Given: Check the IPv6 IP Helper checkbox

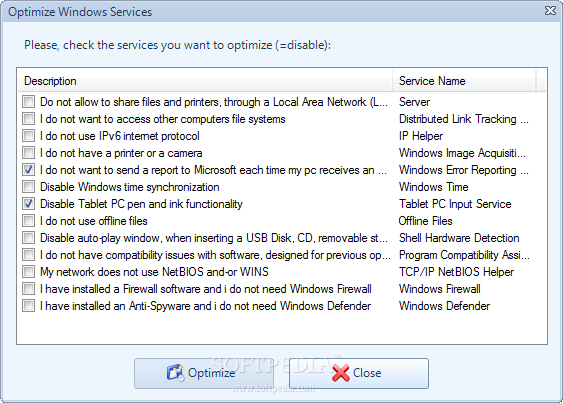Looking at the screenshot, I should [28, 136].
